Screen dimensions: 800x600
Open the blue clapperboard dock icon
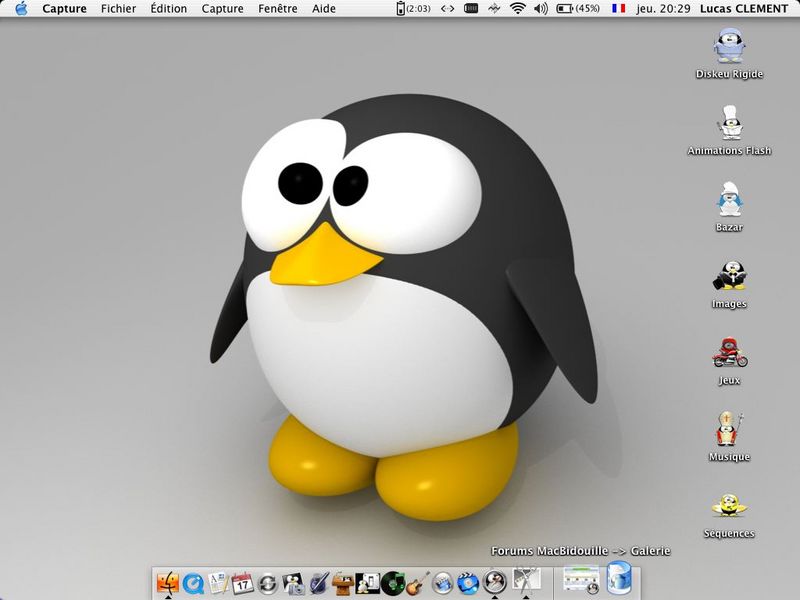coord(468,583)
